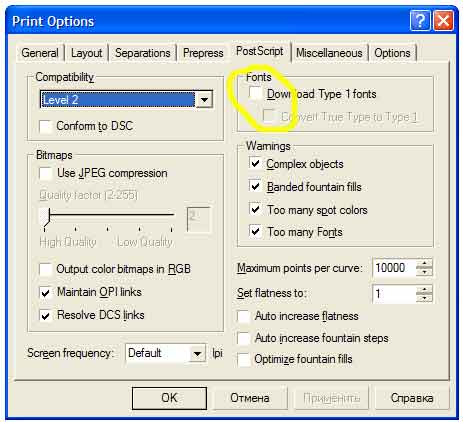Viewport: 463px width, 422px height.
Task: Uncheck Maintain OPI links
Action: tap(46, 292)
